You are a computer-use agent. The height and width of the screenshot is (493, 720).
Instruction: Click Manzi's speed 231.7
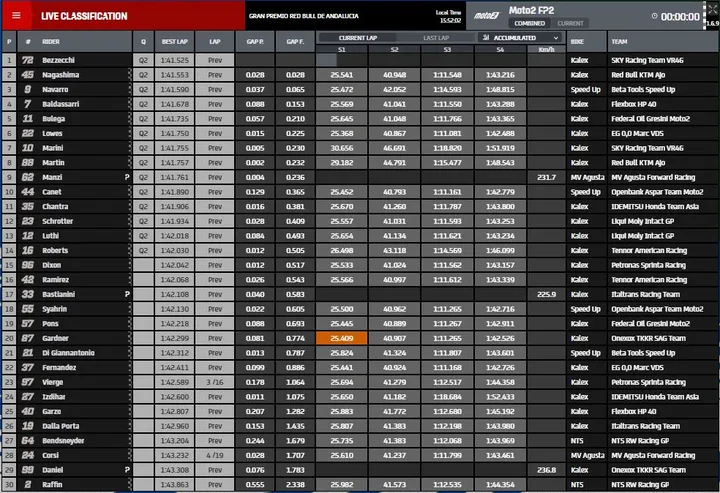point(546,177)
